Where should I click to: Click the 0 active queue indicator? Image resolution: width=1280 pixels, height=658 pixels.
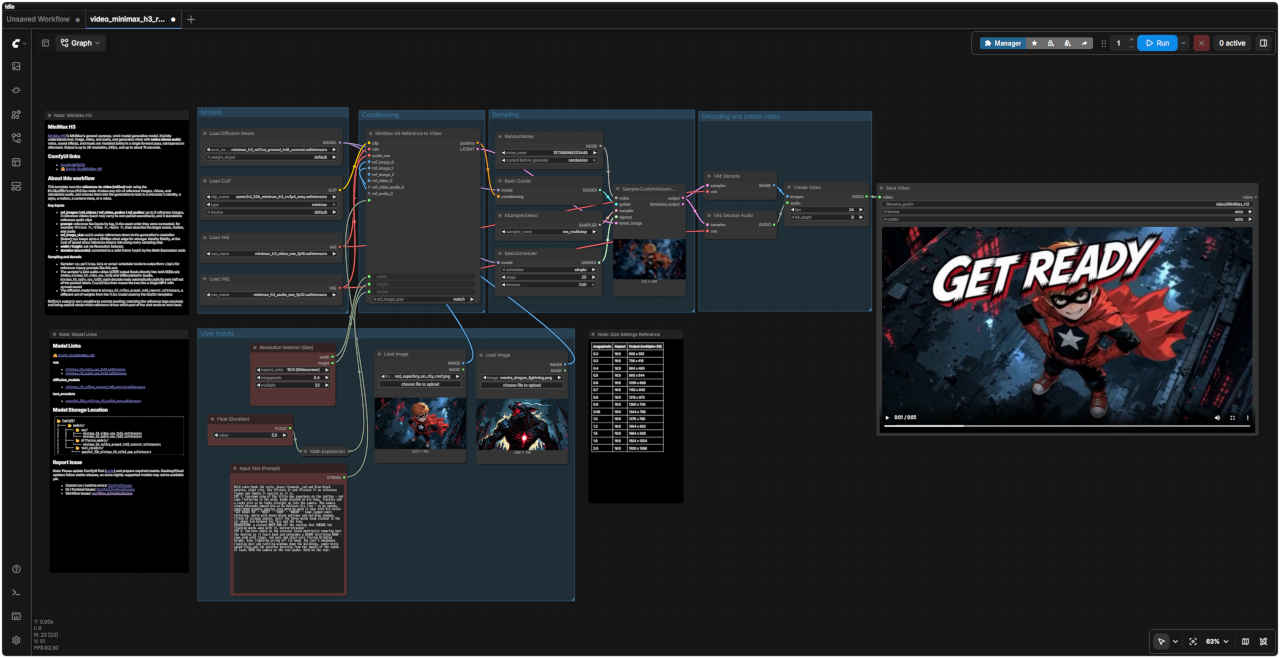1232,43
